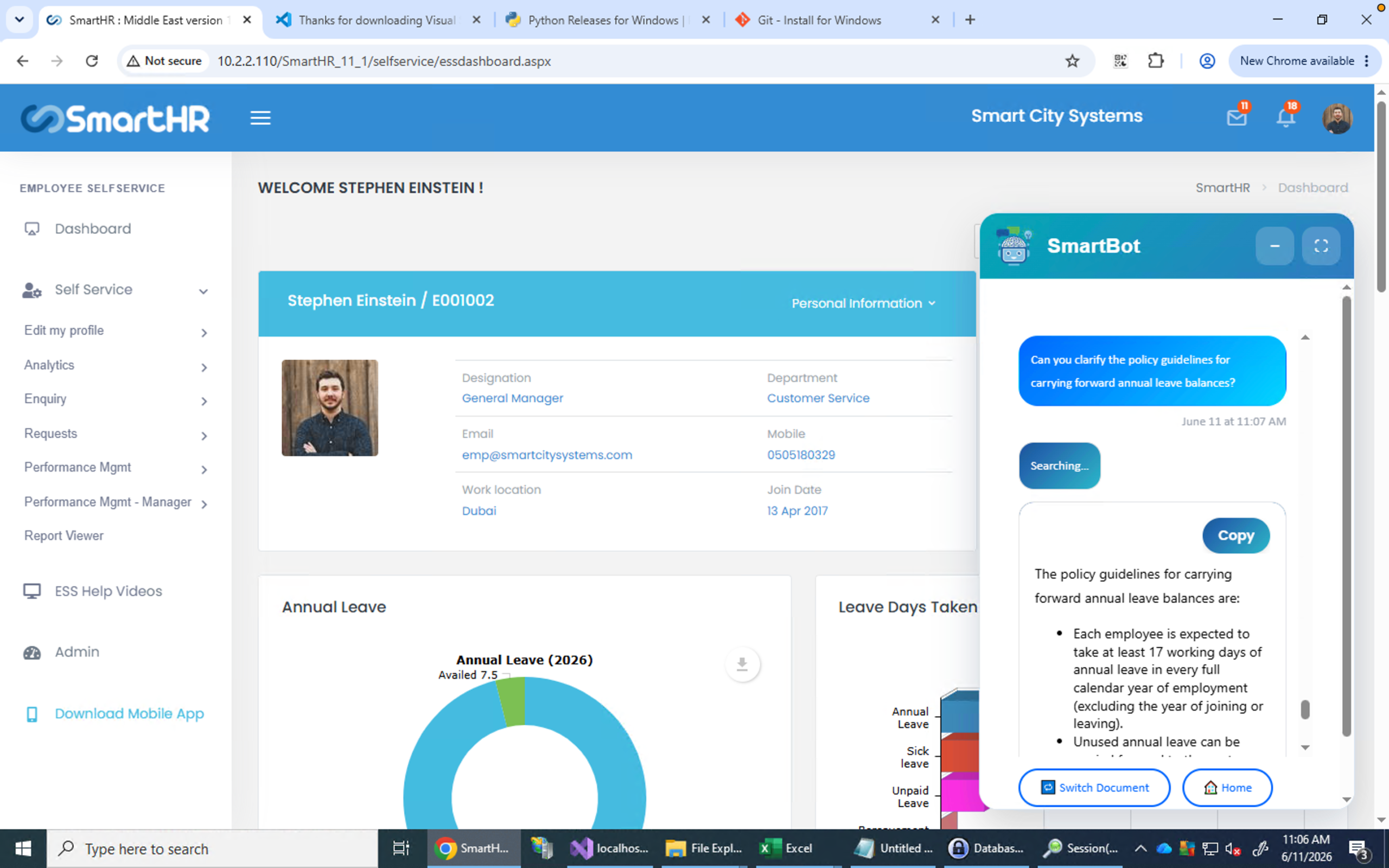Click the Windows taskbar search box
Viewport: 1389px width, 868px height.
pos(212,848)
